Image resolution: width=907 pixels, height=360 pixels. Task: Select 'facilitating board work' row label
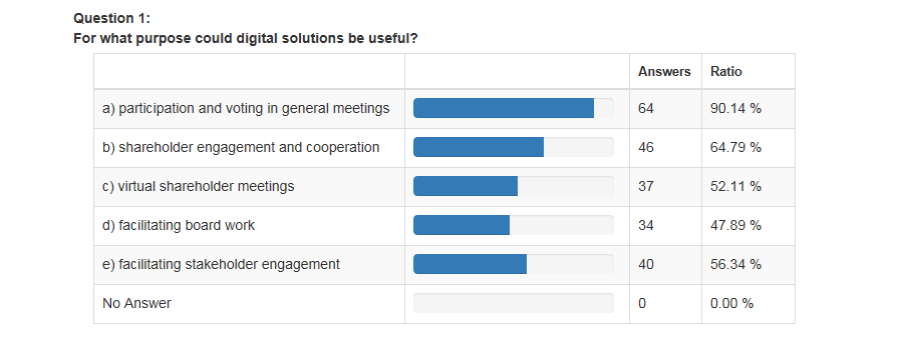(x=179, y=225)
